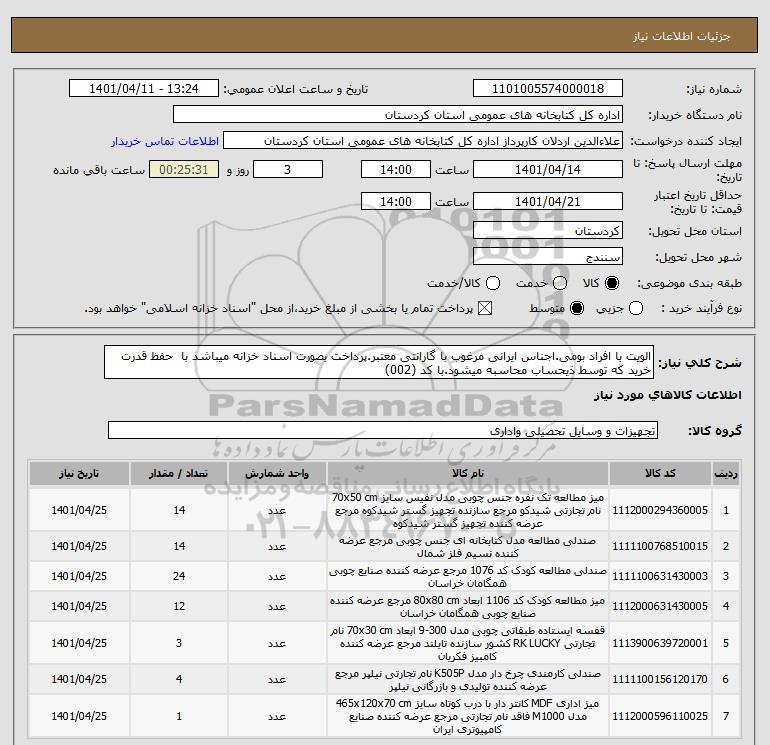Click product code 1111100768510015

pos(660,546)
